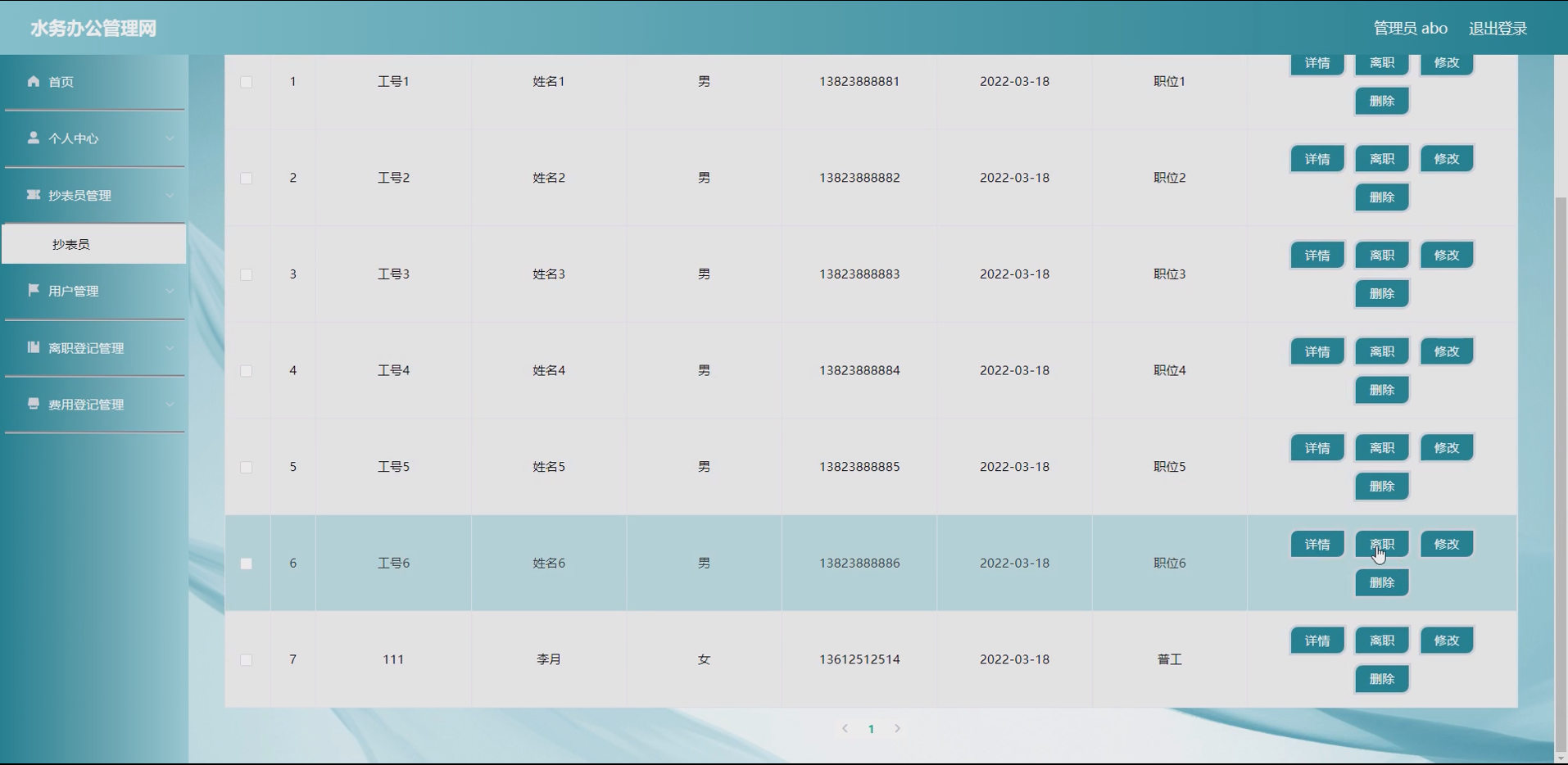1568x765 pixels.
Task: Click the icon beside 费用登记管理
Action: (x=34, y=403)
